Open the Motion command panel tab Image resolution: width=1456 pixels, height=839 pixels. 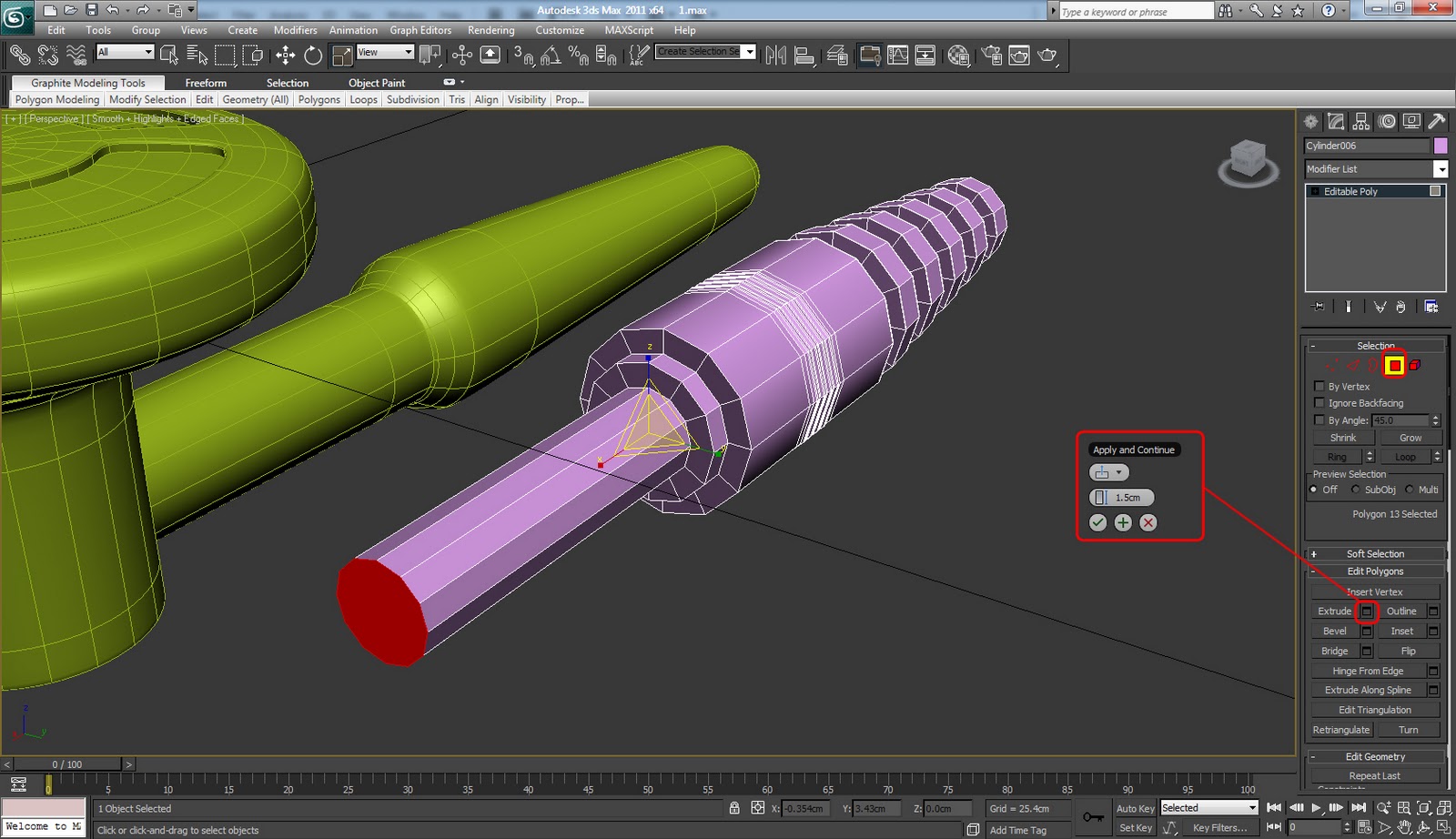[x=1387, y=121]
